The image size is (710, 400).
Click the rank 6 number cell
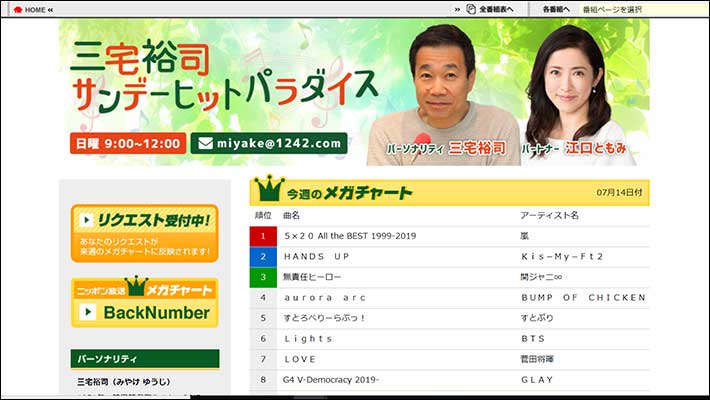263,339
